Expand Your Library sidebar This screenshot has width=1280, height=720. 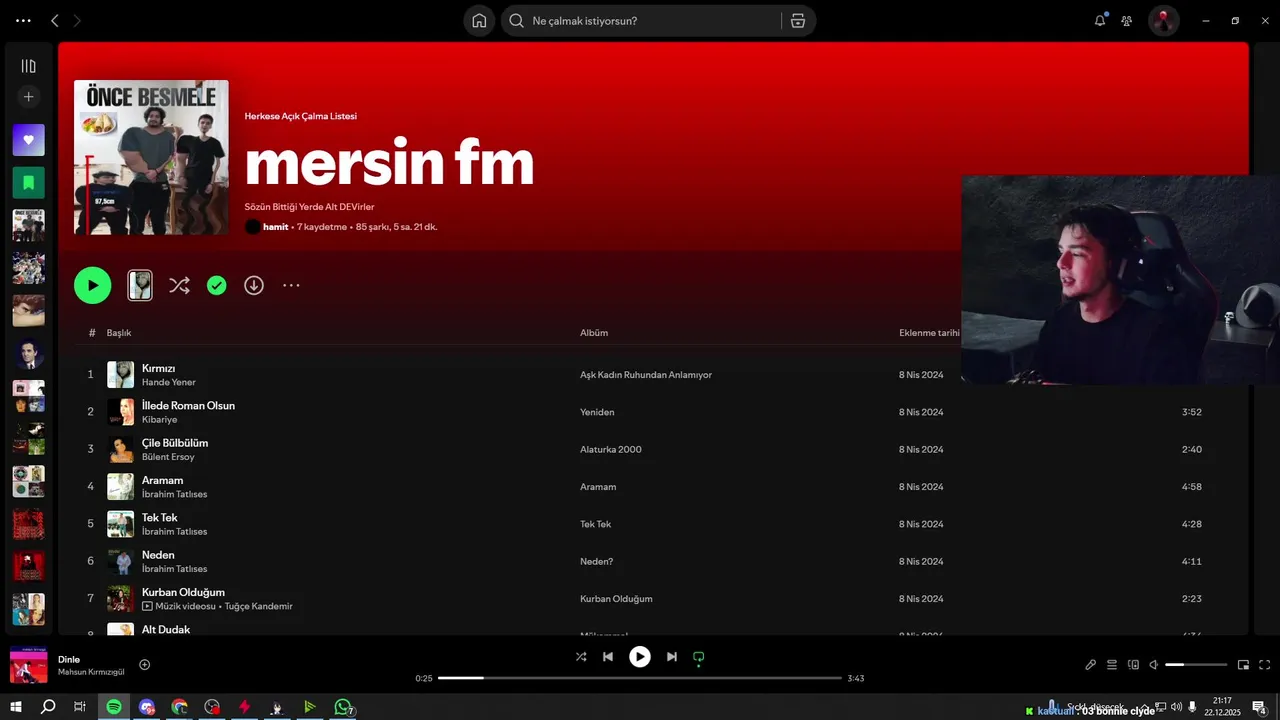pyautogui.click(x=28, y=66)
